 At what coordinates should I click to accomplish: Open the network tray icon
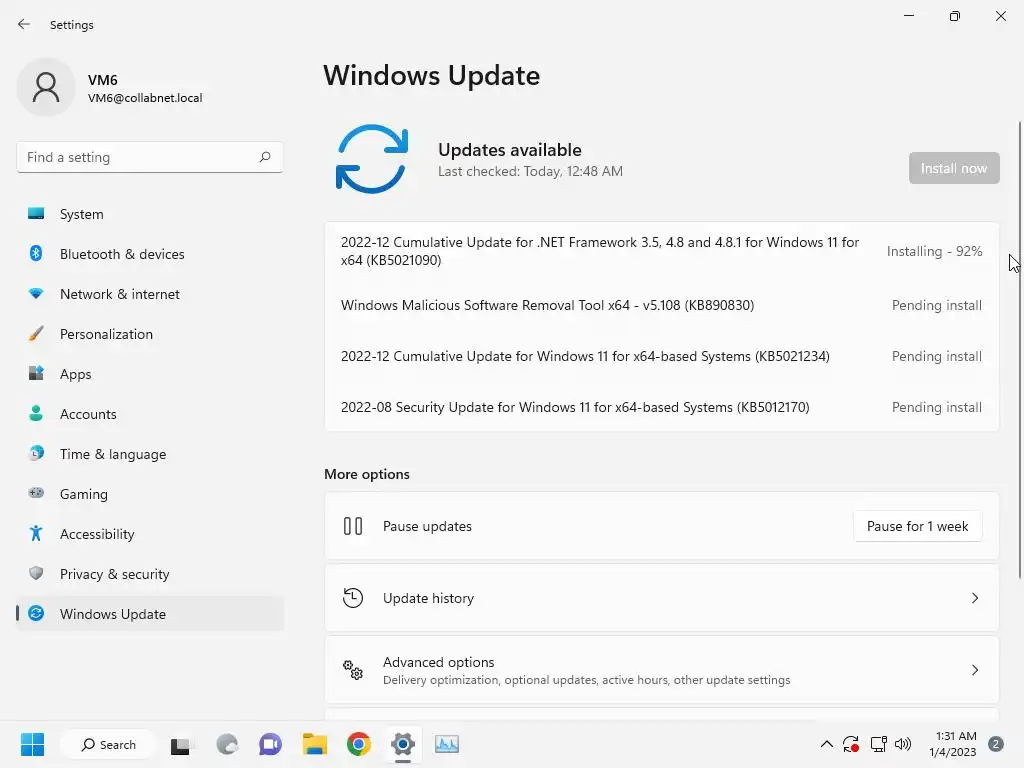[878, 744]
